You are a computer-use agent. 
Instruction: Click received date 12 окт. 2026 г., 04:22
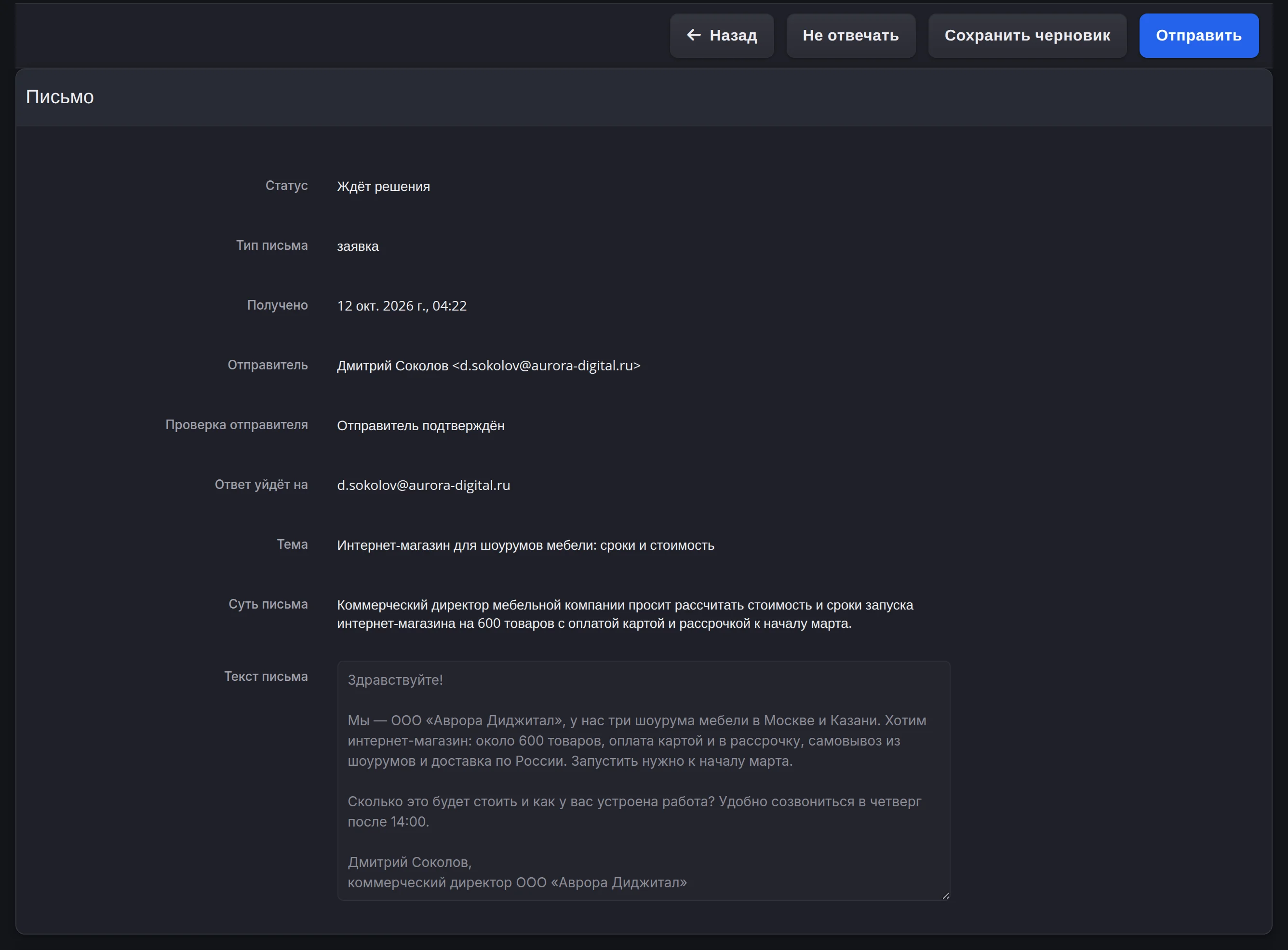(402, 306)
